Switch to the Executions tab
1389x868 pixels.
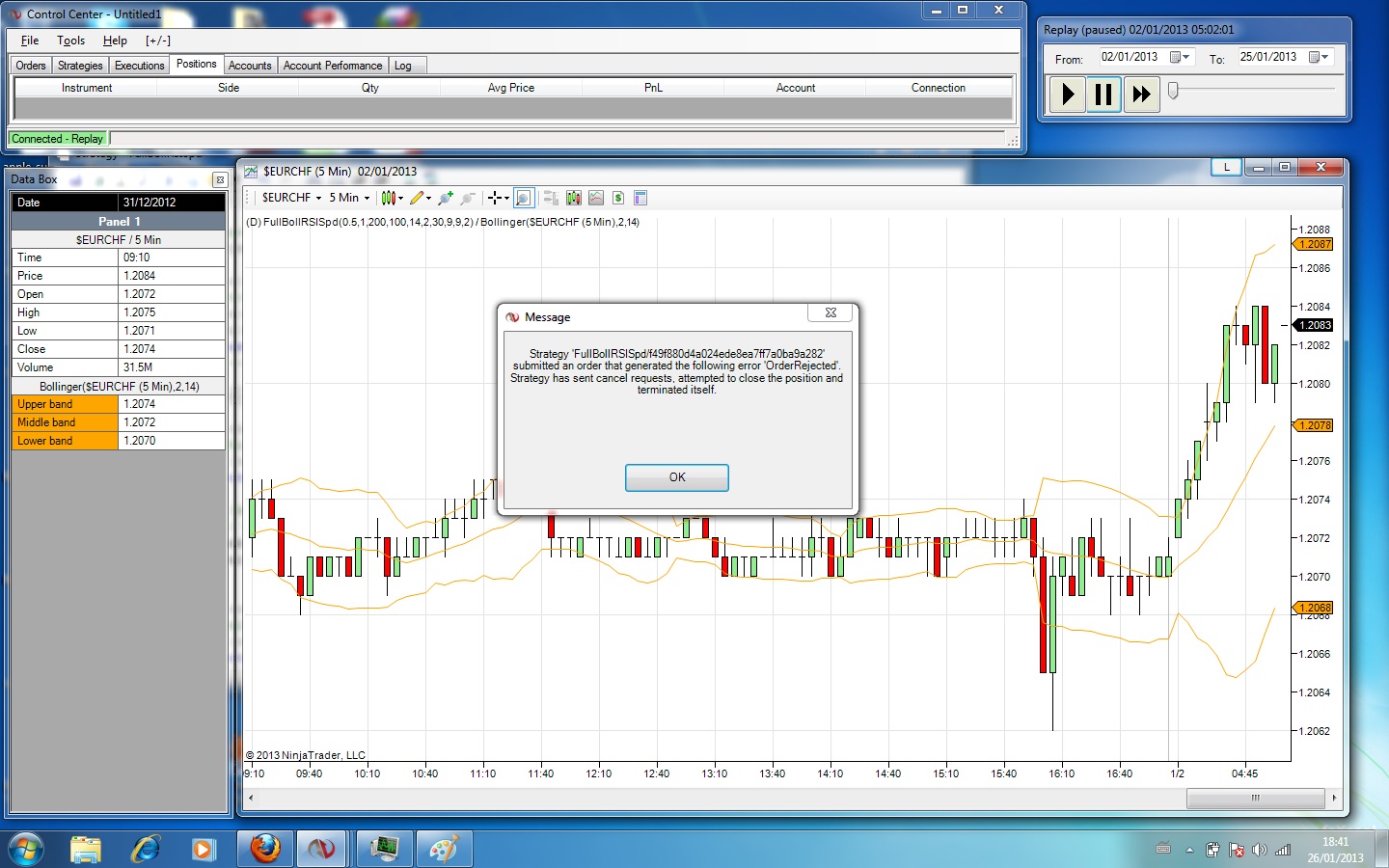point(140,66)
